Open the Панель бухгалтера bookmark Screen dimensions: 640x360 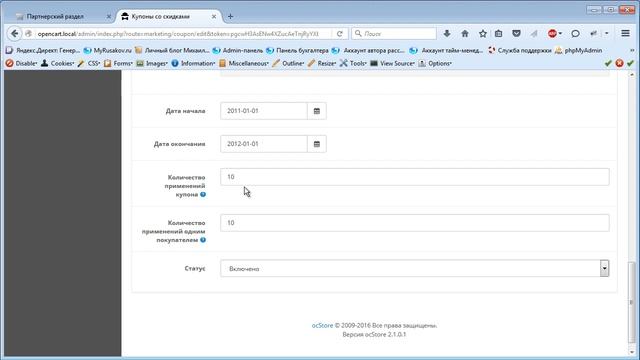(x=297, y=50)
